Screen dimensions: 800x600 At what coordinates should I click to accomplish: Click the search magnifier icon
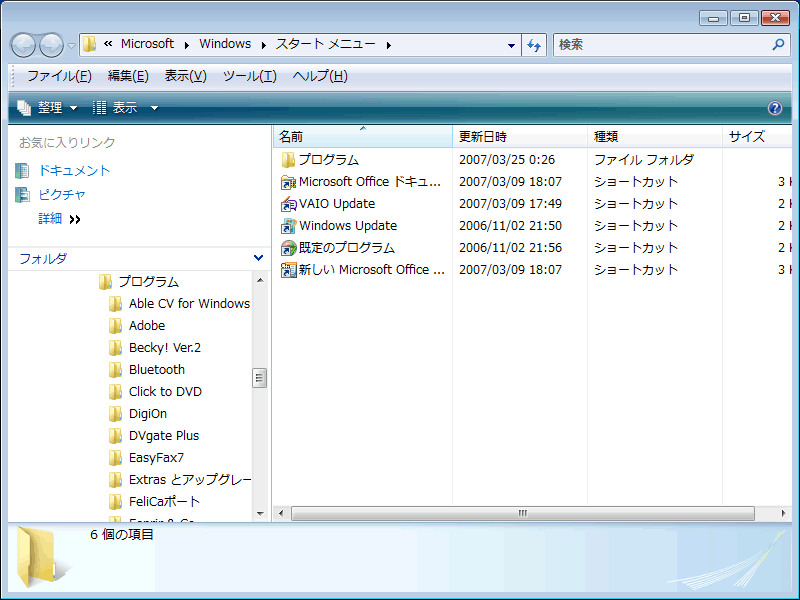[779, 45]
